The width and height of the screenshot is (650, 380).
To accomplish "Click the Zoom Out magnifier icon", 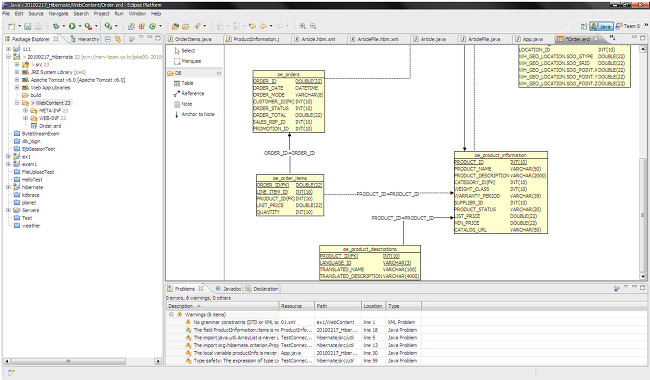I will click(x=313, y=26).
